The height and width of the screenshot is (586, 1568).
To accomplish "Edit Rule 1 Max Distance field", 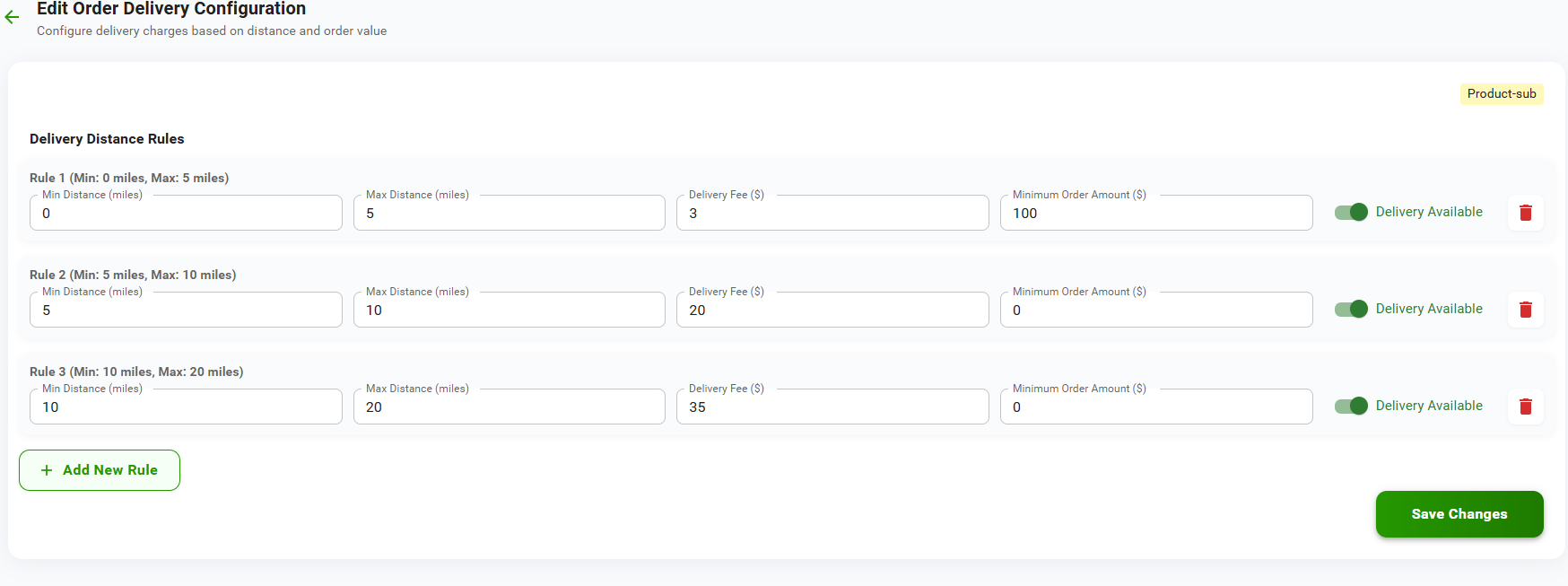I will click(509, 214).
